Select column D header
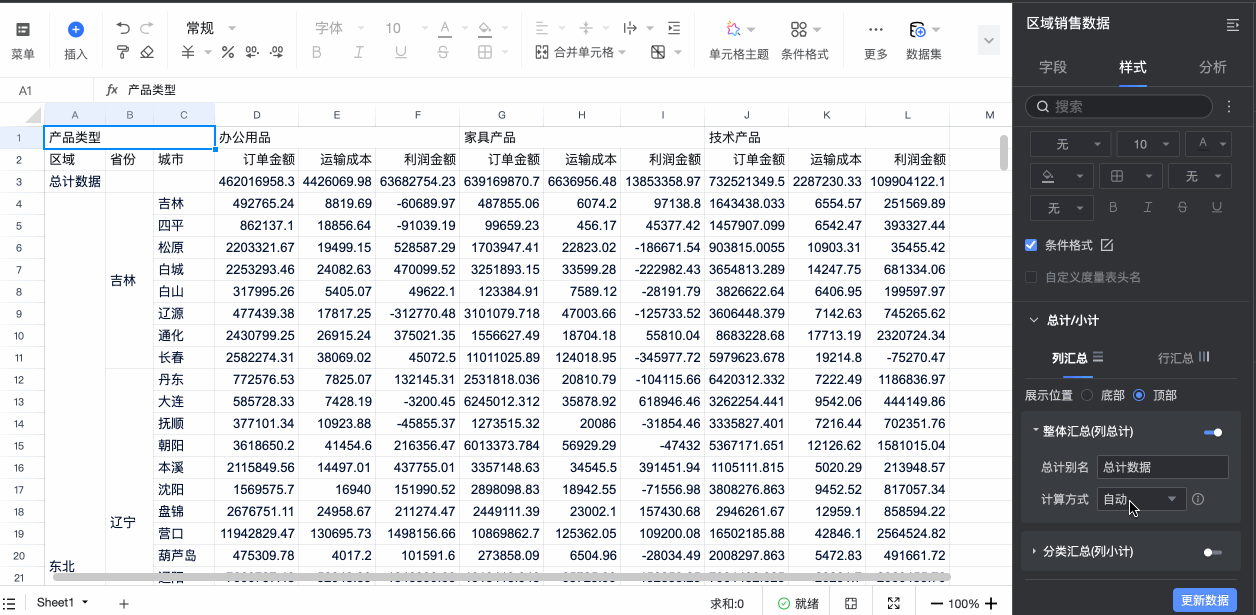The height and width of the screenshot is (615, 1256). [x=257, y=115]
